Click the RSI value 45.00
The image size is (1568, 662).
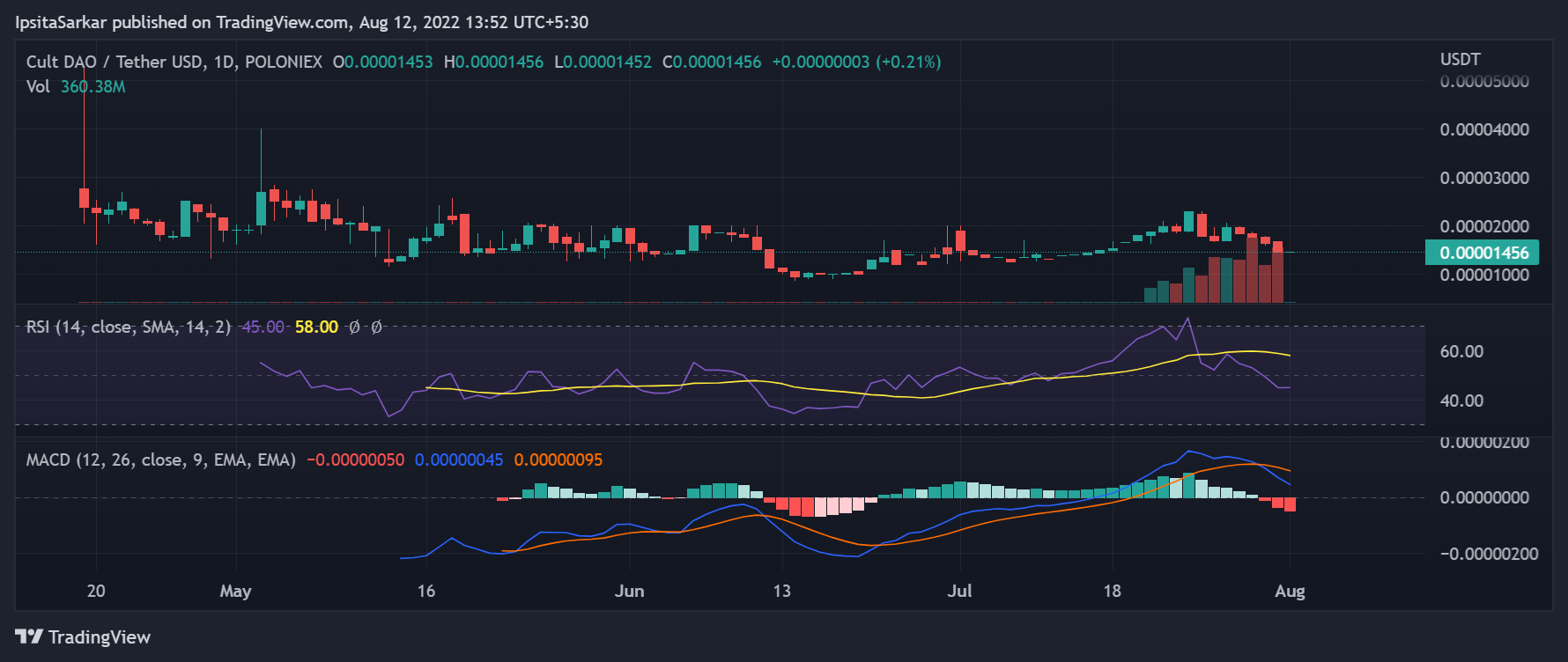pos(263,327)
